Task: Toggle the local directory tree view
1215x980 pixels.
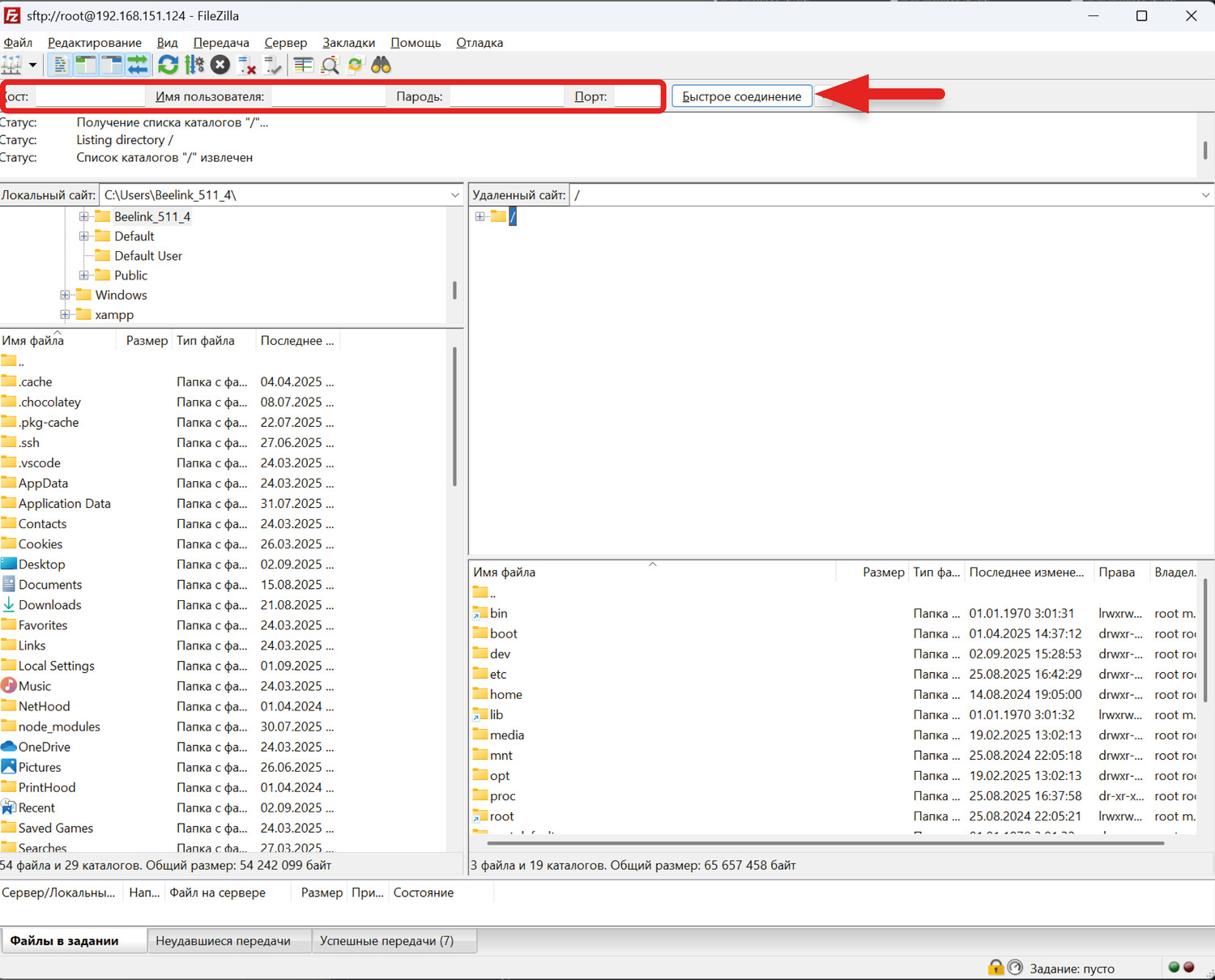Action: pos(85,65)
